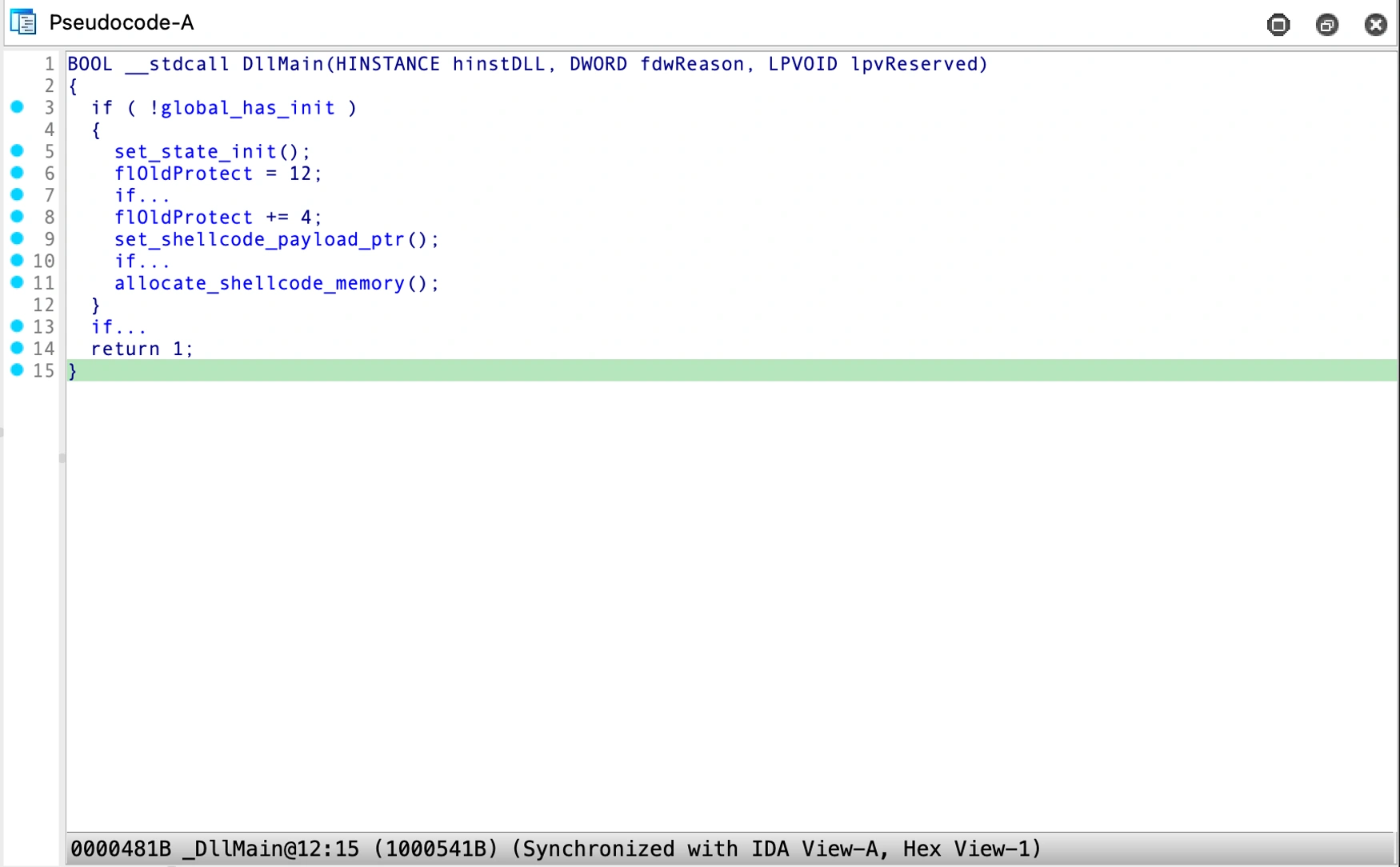Image resolution: width=1400 pixels, height=867 pixels.
Task: Click line number 15 in the margin
Action: click(x=43, y=370)
